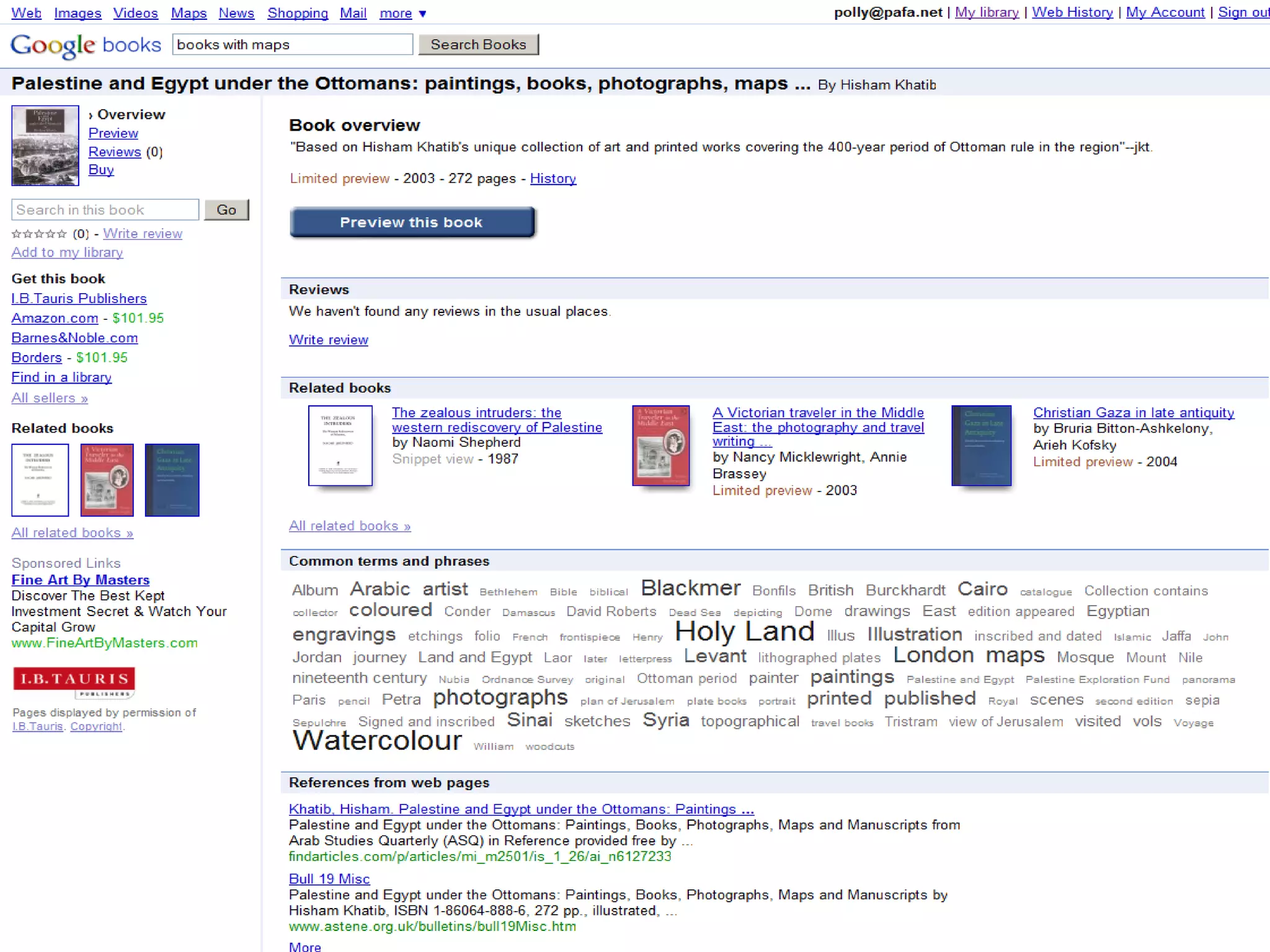Open the Images tab in top navigation
Screen dimensions: 1270x952
(78, 13)
